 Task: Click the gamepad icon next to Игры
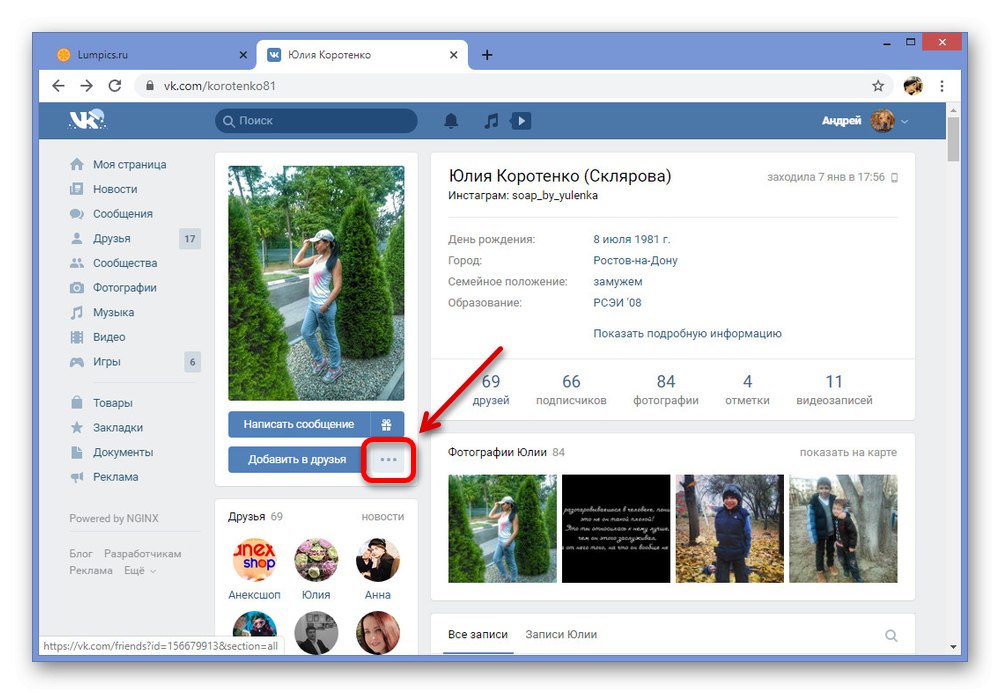77,362
